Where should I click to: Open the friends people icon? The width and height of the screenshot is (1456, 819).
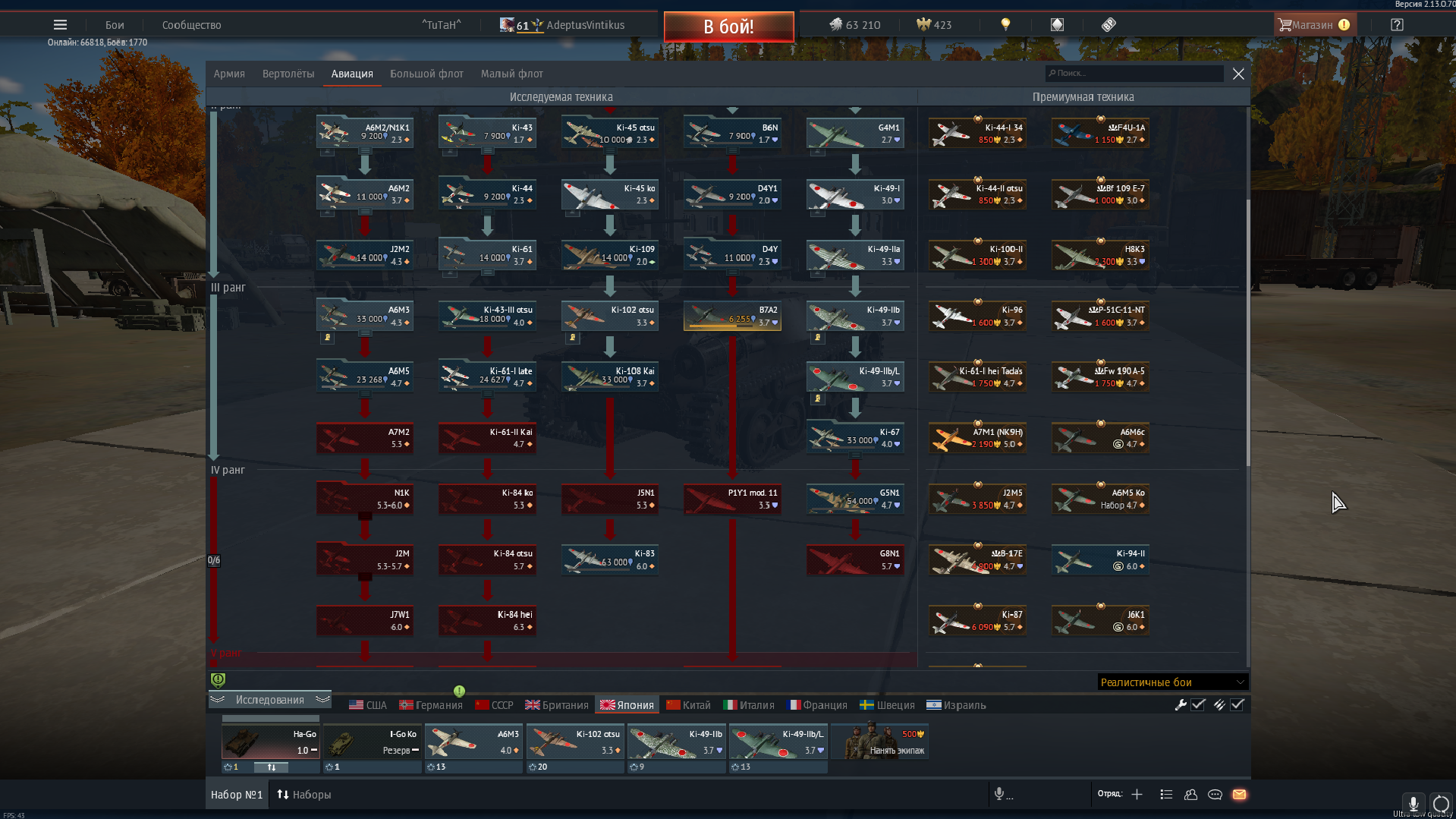1190,794
